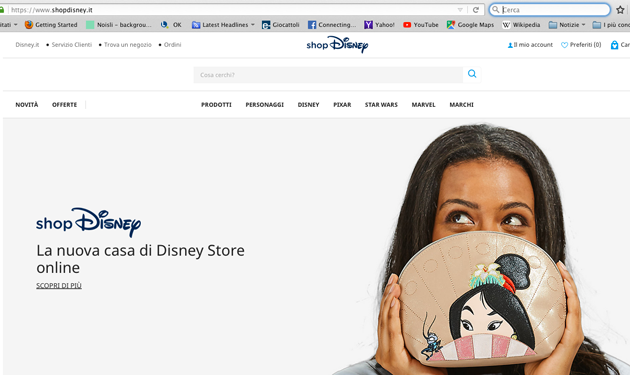The height and width of the screenshot is (375, 630).
Task: Click the large shopDisney banner logo
Action: coord(88,222)
